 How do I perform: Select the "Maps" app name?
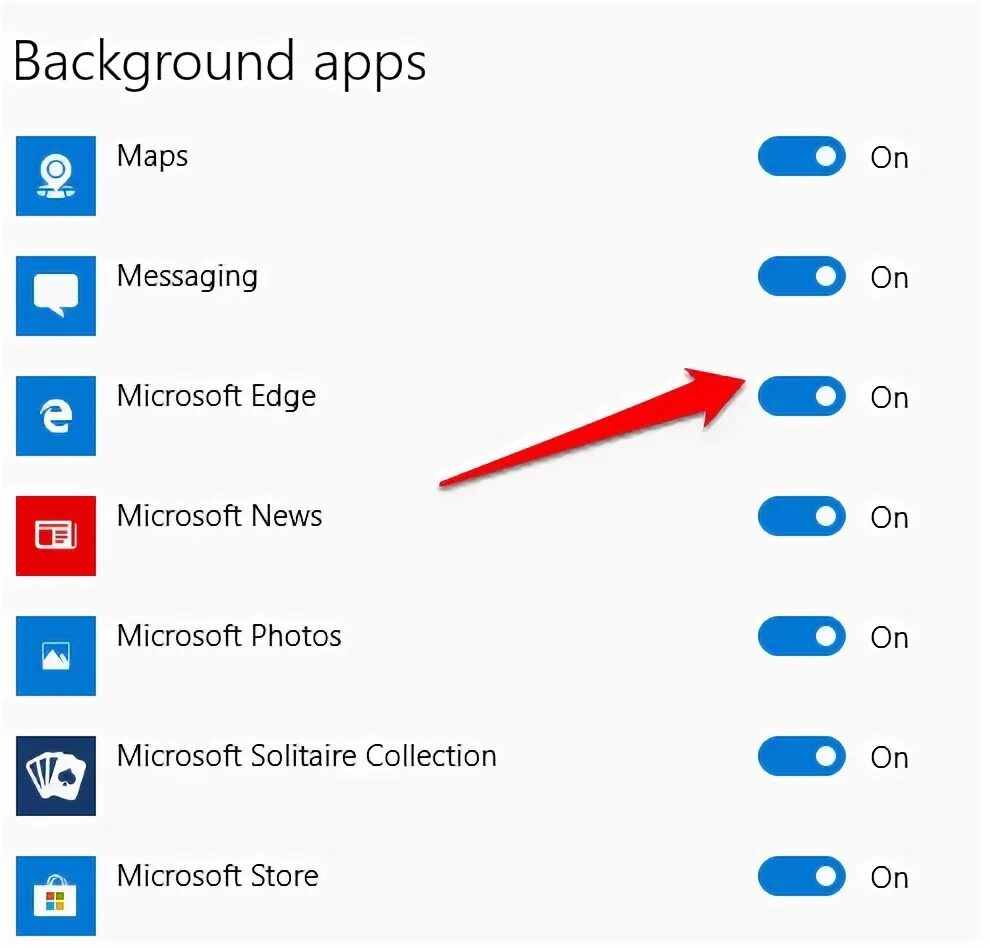click(153, 156)
